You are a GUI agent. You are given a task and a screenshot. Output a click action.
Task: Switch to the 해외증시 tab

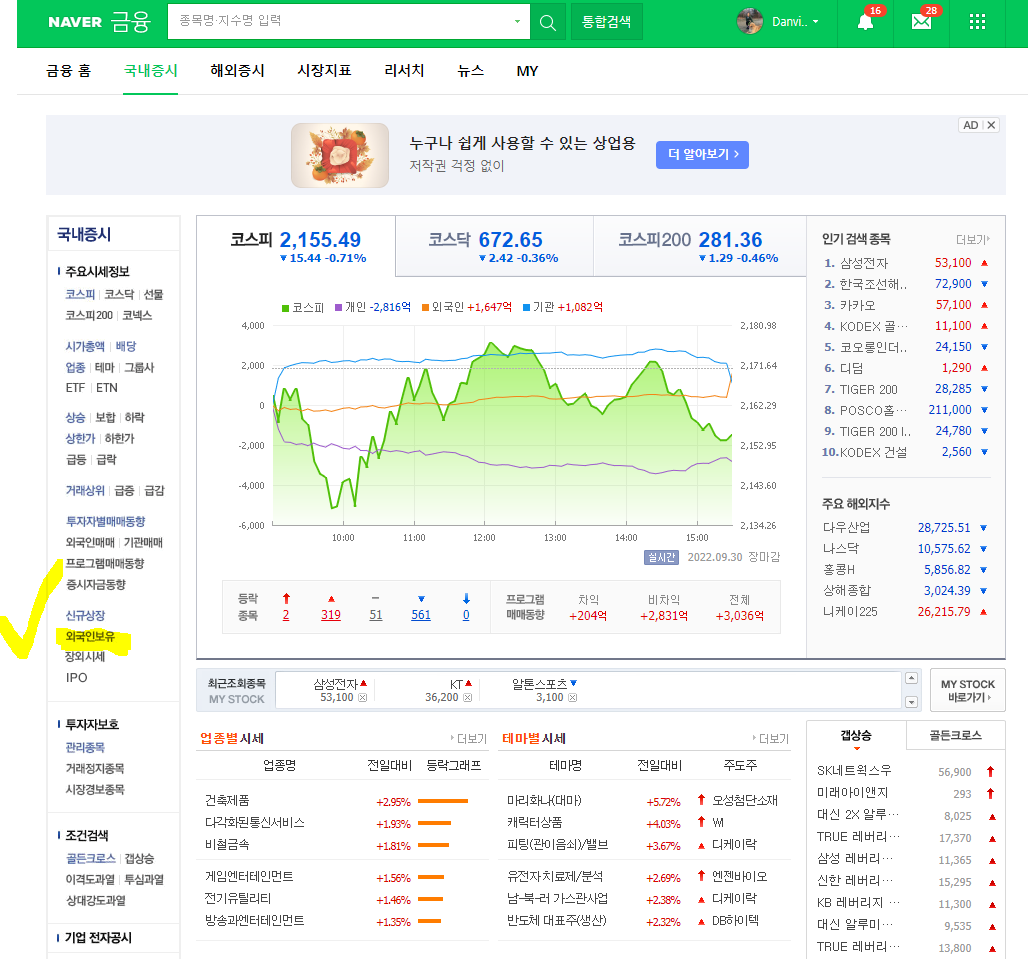(x=237, y=71)
